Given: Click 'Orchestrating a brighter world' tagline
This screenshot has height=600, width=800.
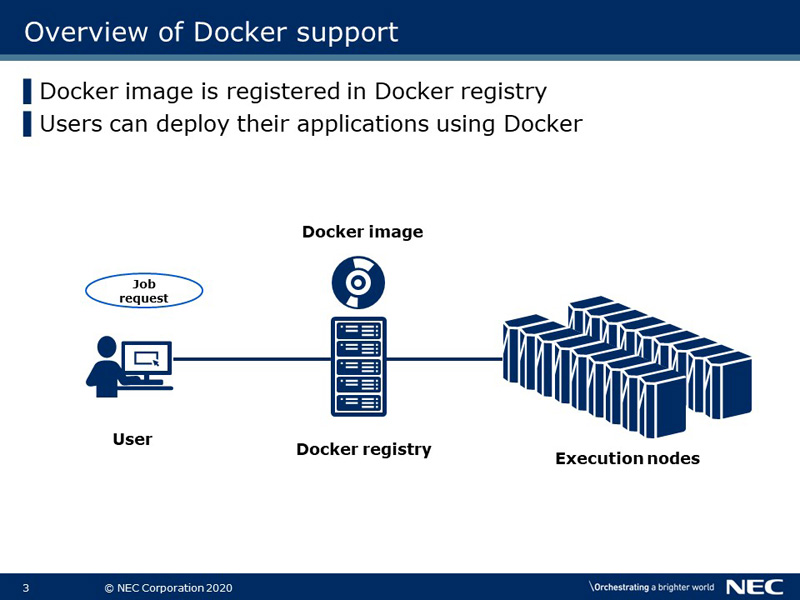Looking at the screenshot, I should point(652,587).
